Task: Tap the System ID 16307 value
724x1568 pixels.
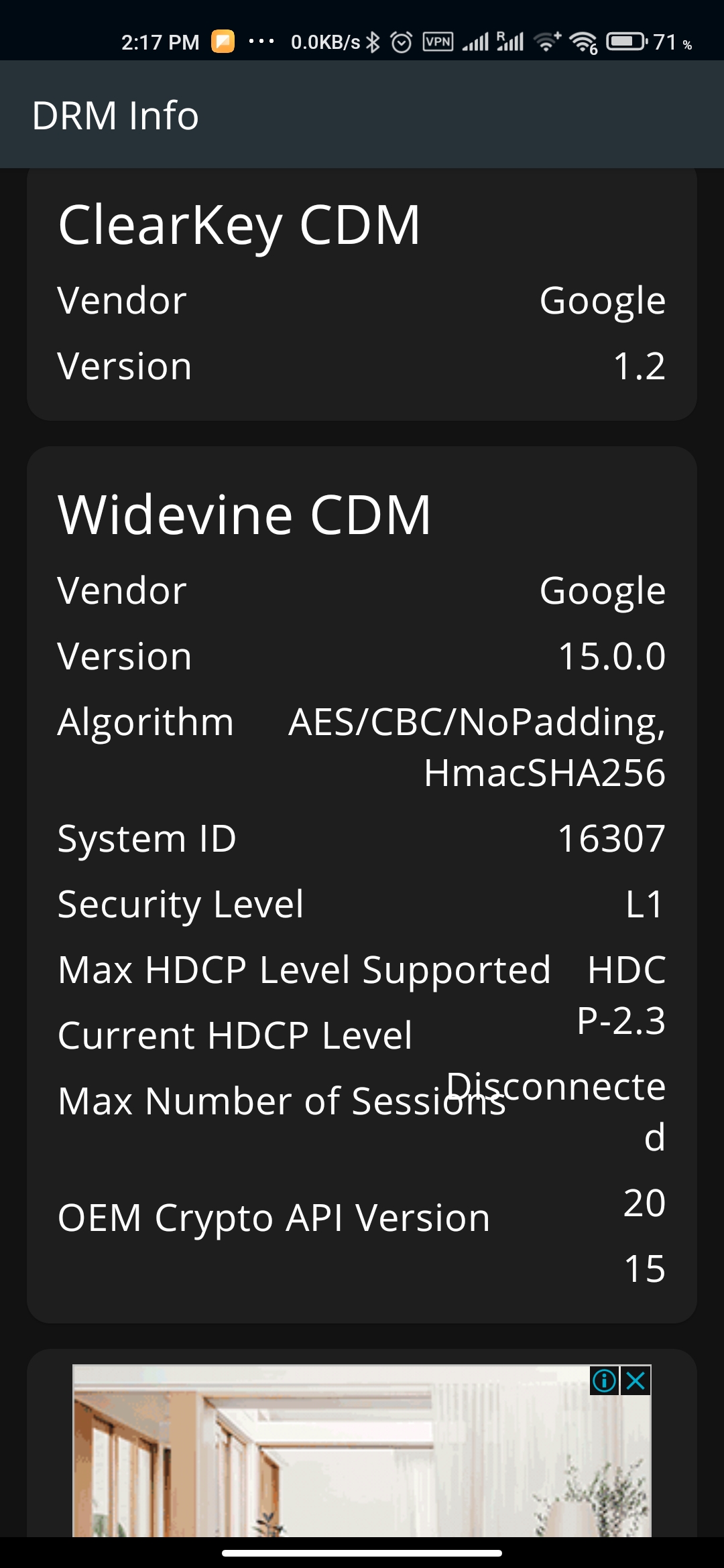Action: click(611, 838)
